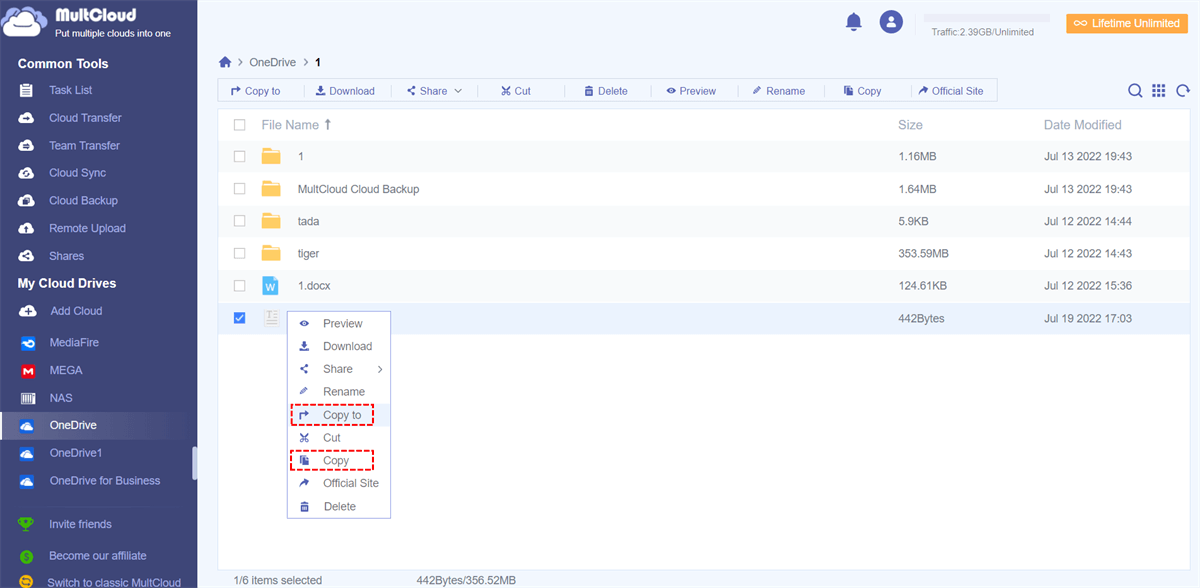Toggle the select-all header checkbox
Screen dimensions: 1200x588
click(239, 125)
